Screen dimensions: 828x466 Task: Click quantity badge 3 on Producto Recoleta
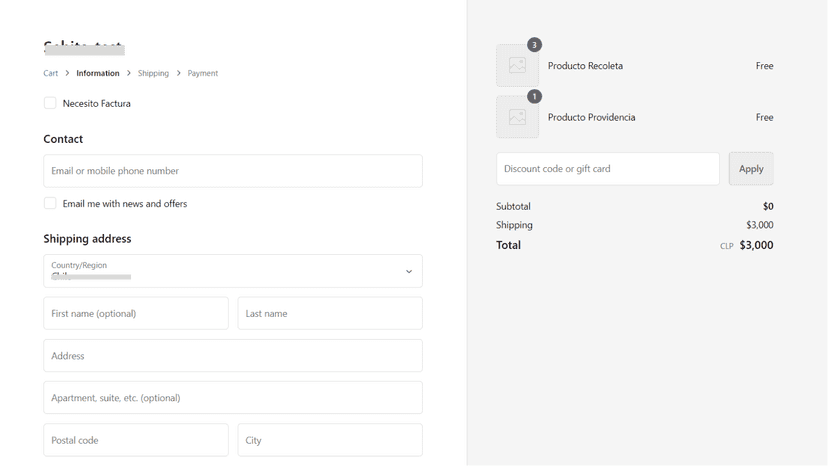(534, 45)
